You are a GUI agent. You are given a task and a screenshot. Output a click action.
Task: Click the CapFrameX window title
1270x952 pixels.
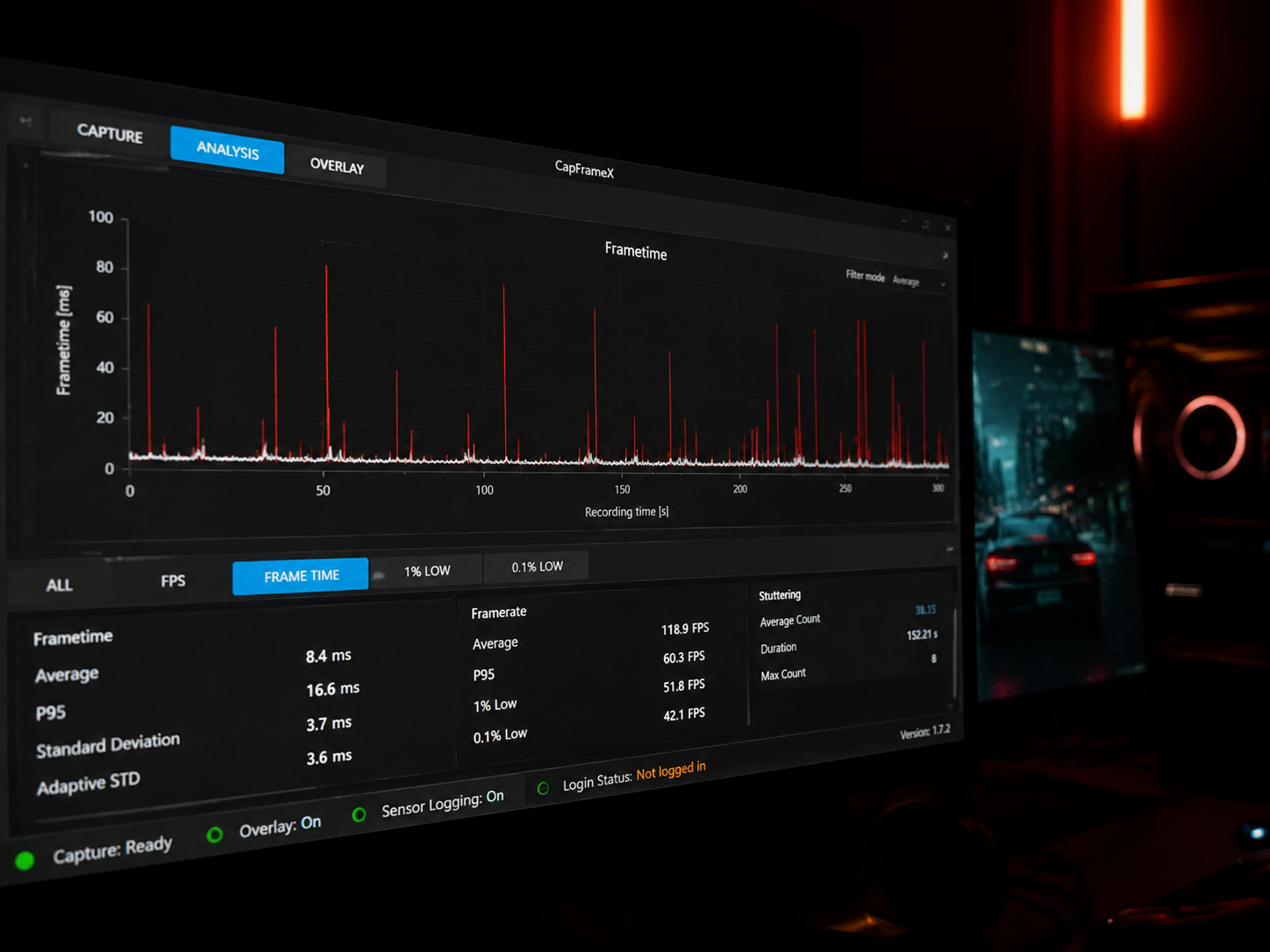click(x=584, y=169)
